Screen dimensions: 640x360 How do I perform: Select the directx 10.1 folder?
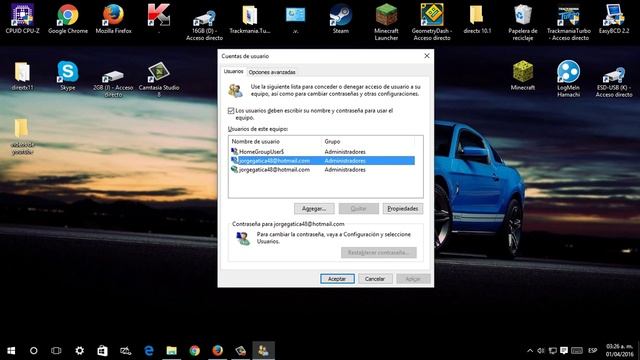477,18
